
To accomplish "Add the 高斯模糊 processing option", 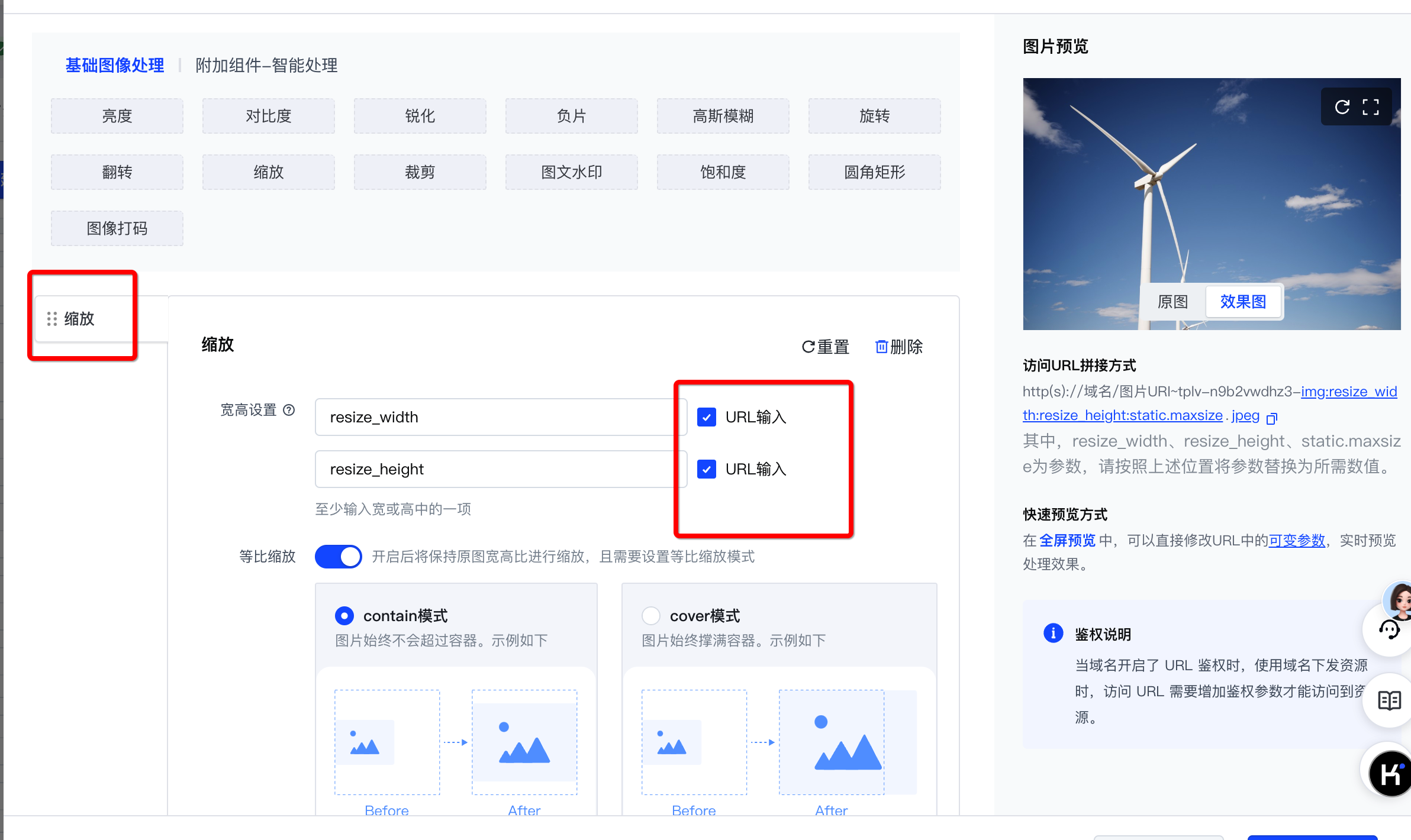I will (723, 116).
